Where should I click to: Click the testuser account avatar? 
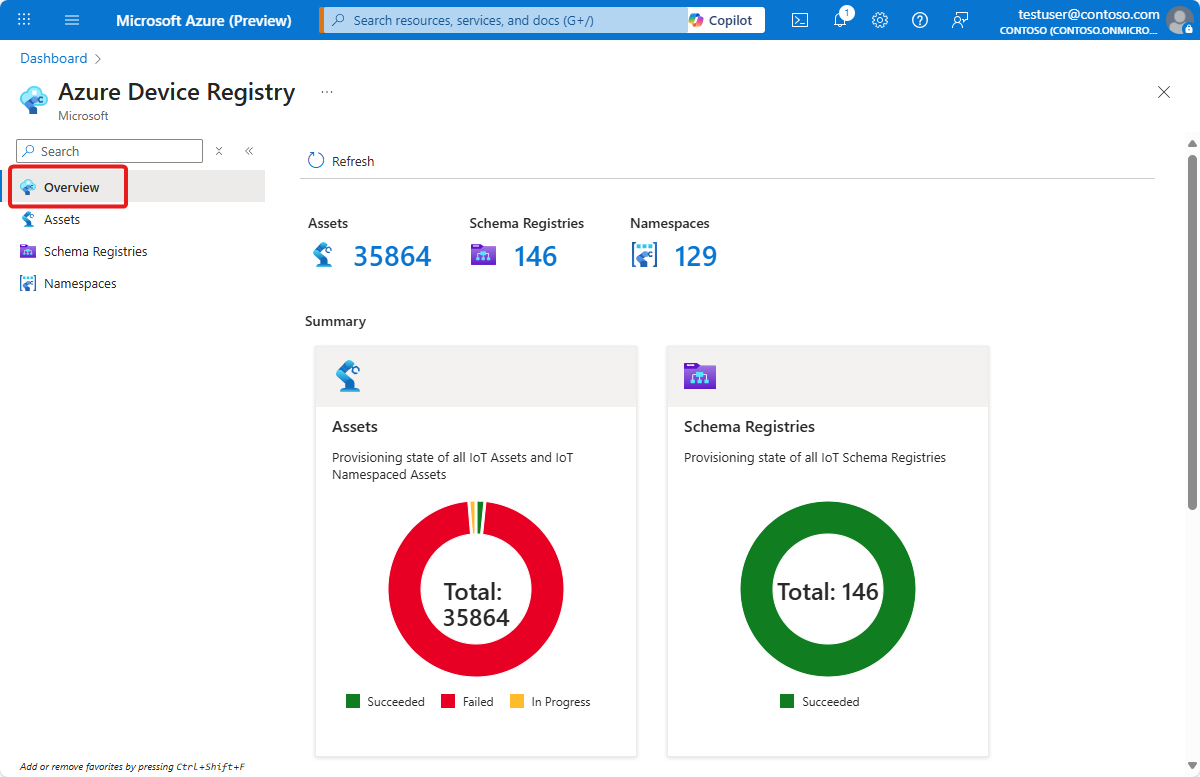tap(1180, 20)
